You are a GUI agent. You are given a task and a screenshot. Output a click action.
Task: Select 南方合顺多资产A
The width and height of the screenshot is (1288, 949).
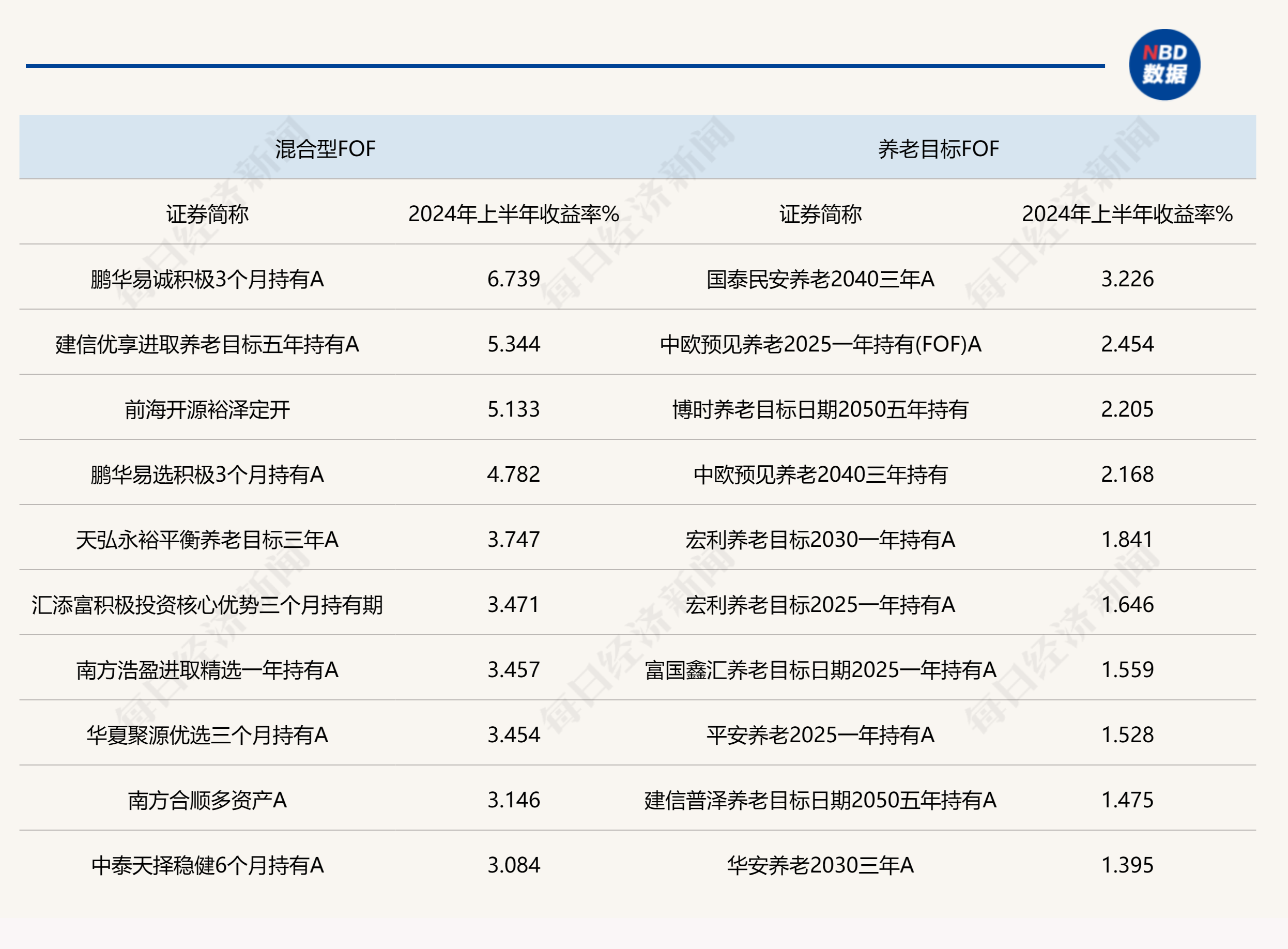[x=207, y=800]
